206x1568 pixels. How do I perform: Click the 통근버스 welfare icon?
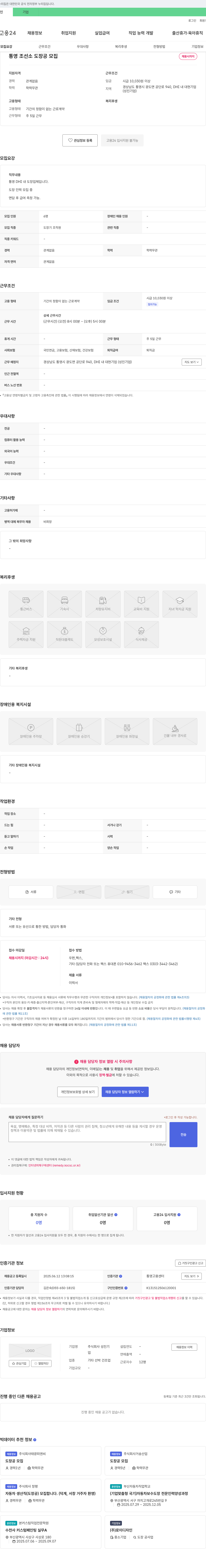[26, 604]
